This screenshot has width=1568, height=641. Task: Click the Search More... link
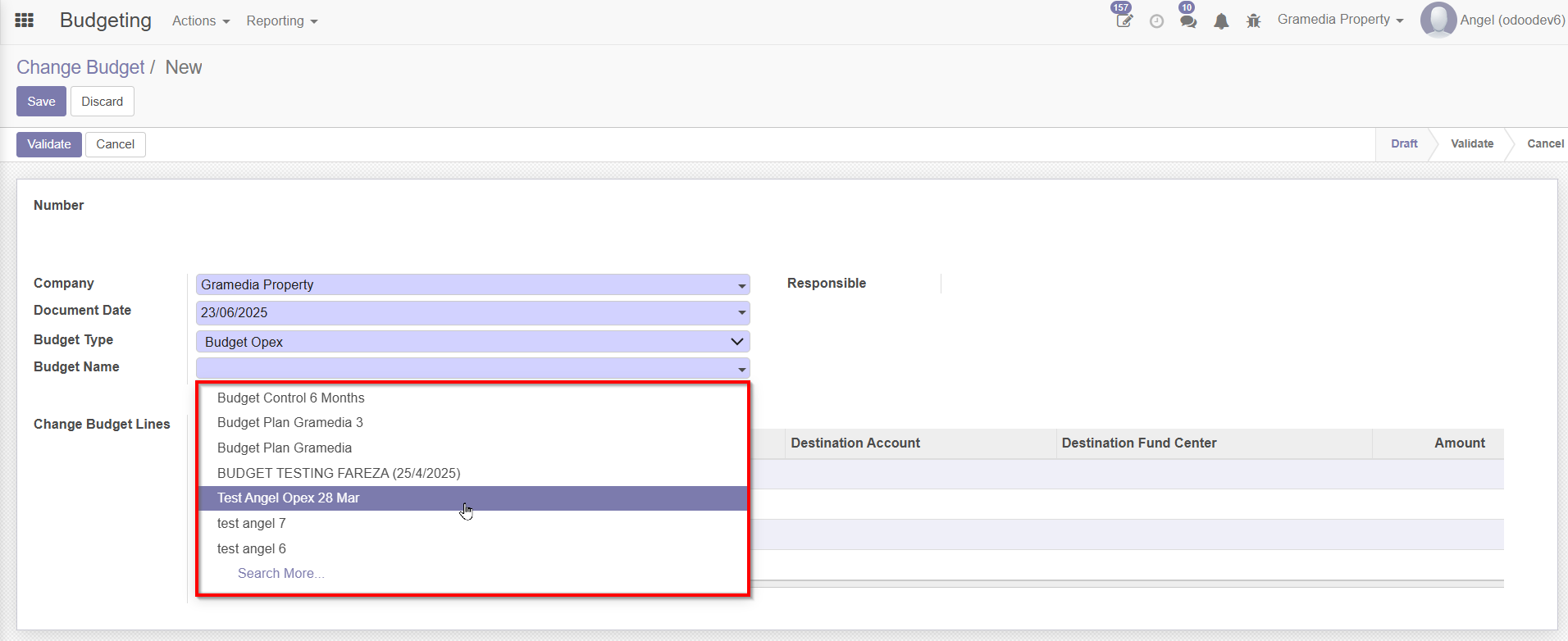click(x=281, y=574)
